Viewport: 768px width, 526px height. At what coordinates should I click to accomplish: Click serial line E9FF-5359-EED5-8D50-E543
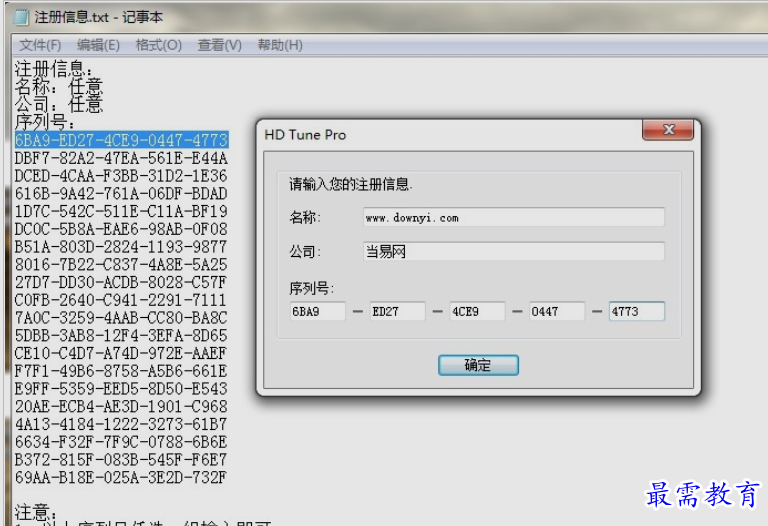pos(121,388)
